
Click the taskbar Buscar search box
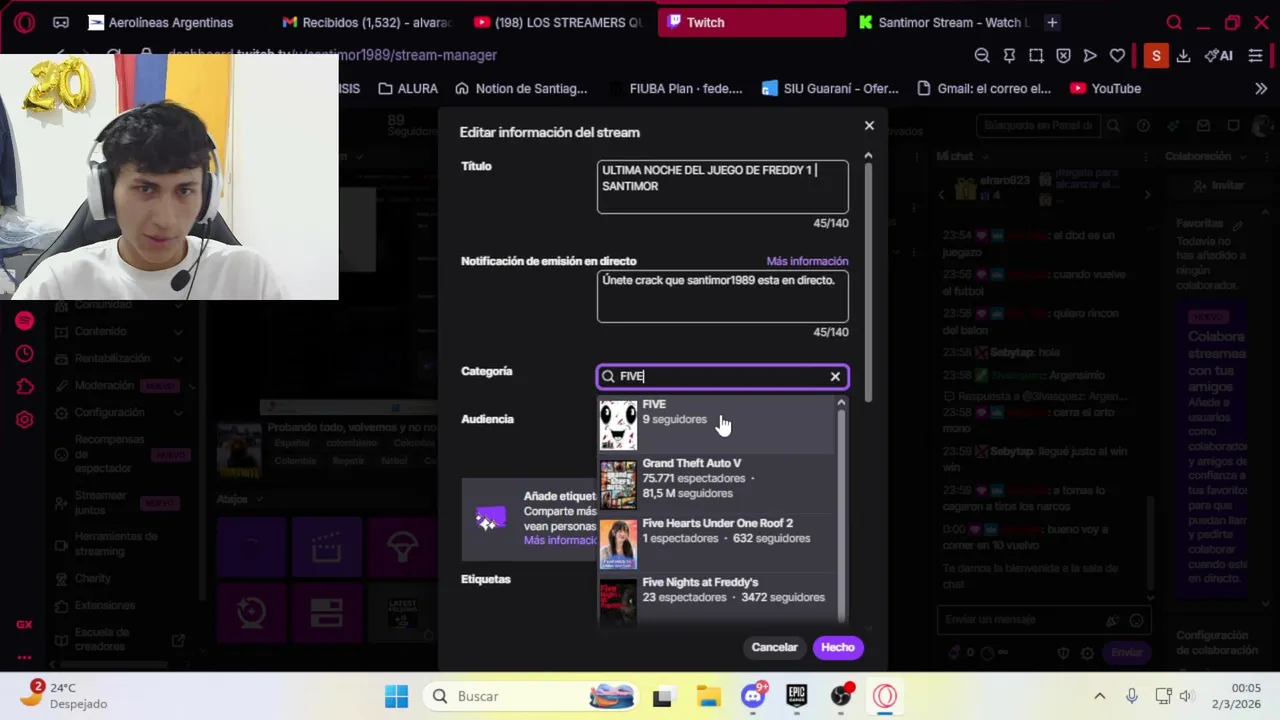click(x=530, y=696)
